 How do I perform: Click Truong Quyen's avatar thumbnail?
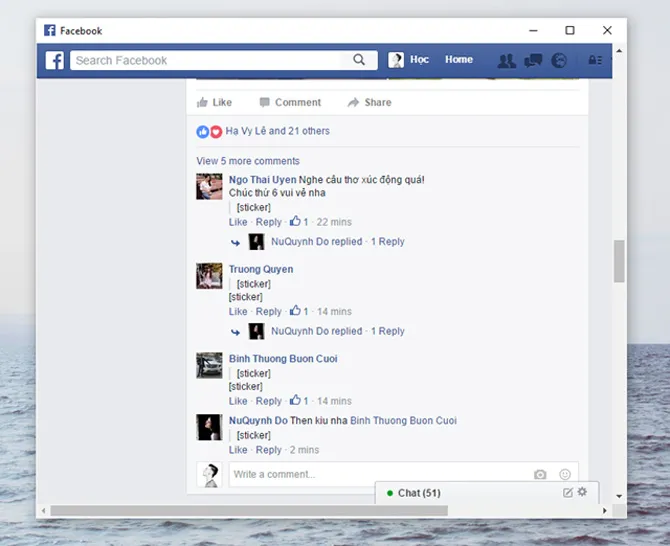pos(209,276)
